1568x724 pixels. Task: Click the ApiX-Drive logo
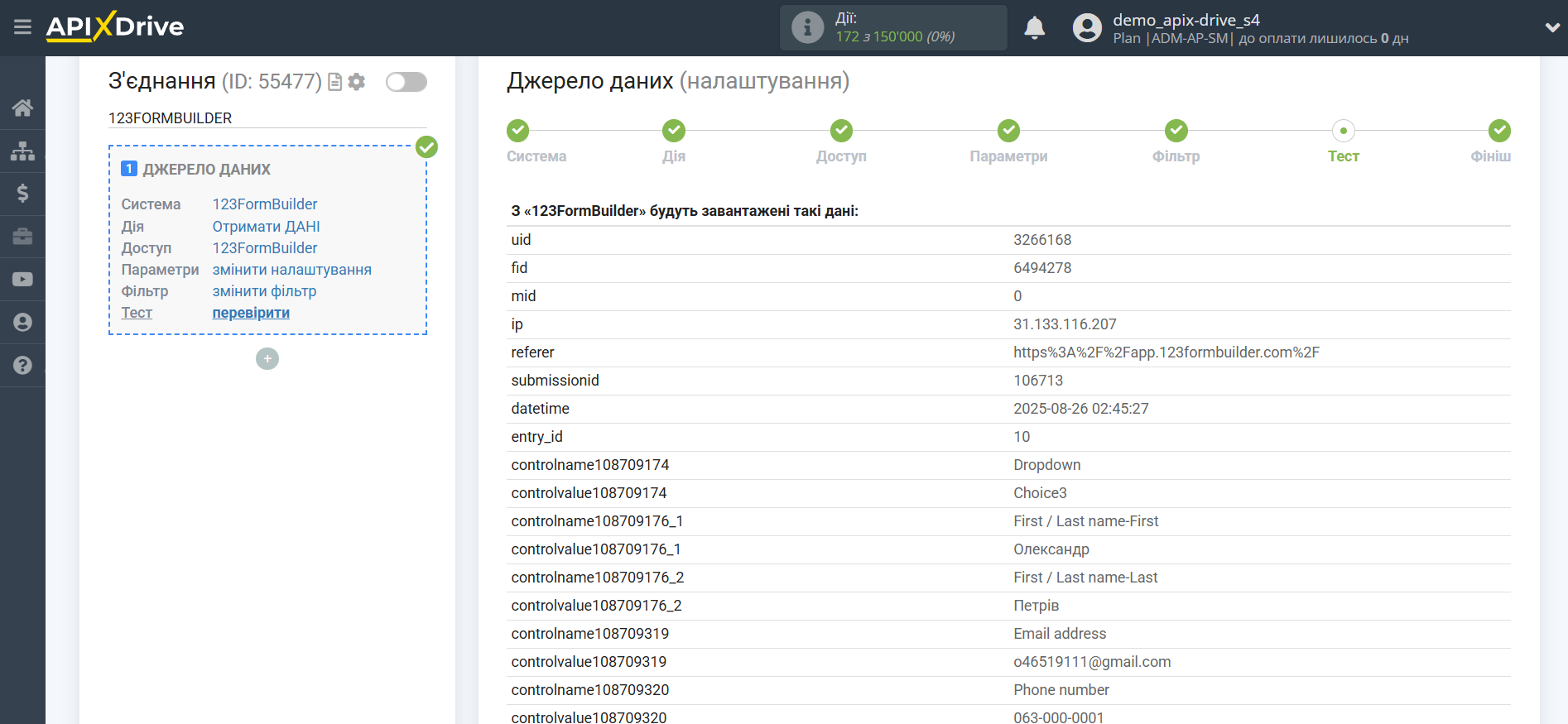pyautogui.click(x=115, y=26)
